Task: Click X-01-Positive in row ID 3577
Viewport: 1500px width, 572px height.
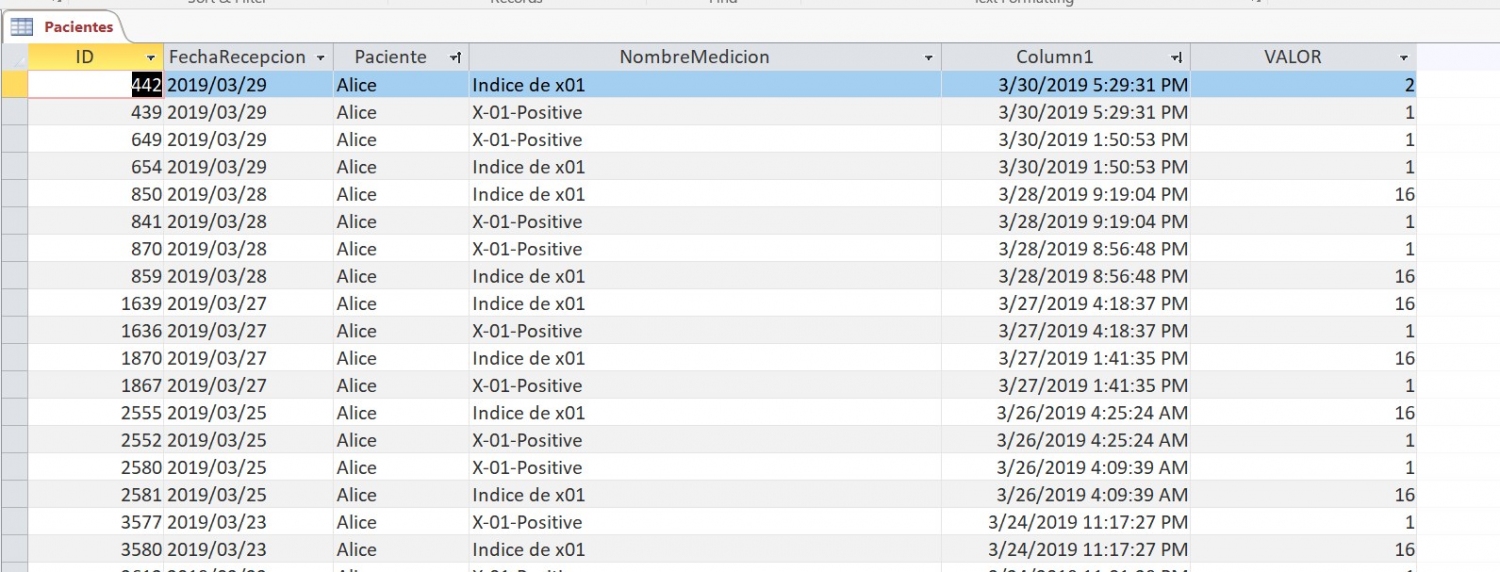Action: coord(527,522)
